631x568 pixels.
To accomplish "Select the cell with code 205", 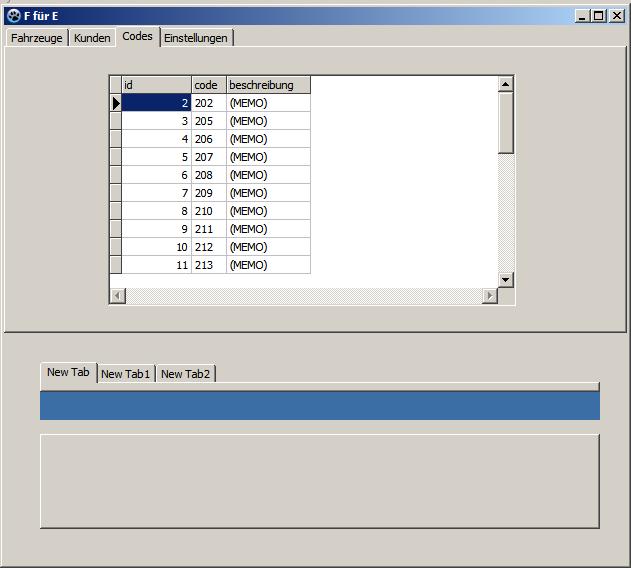I will point(208,121).
